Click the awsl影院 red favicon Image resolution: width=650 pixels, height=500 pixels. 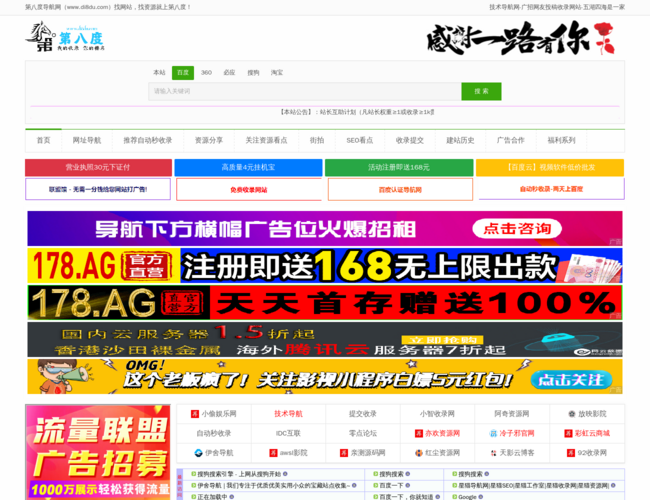[273, 453]
